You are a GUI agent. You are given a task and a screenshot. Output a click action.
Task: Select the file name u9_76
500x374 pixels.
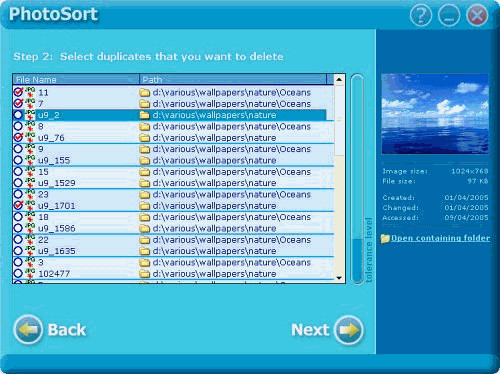pyautogui.click(x=51, y=138)
